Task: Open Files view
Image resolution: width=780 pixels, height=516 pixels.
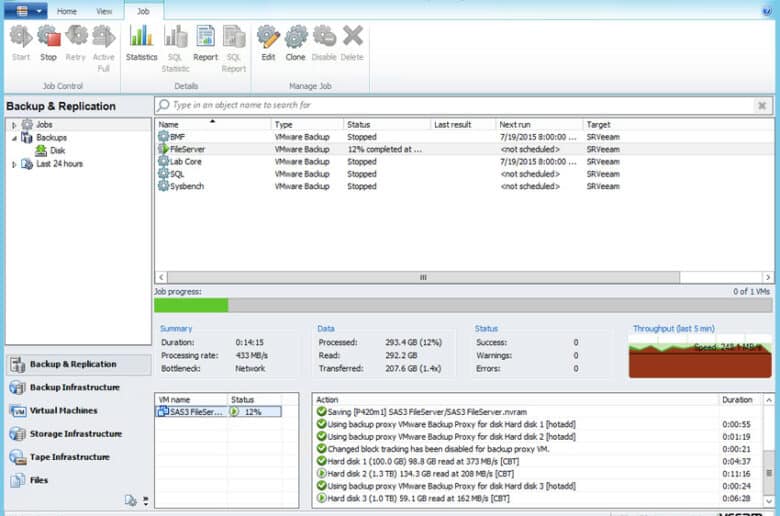Action: click(x=79, y=480)
